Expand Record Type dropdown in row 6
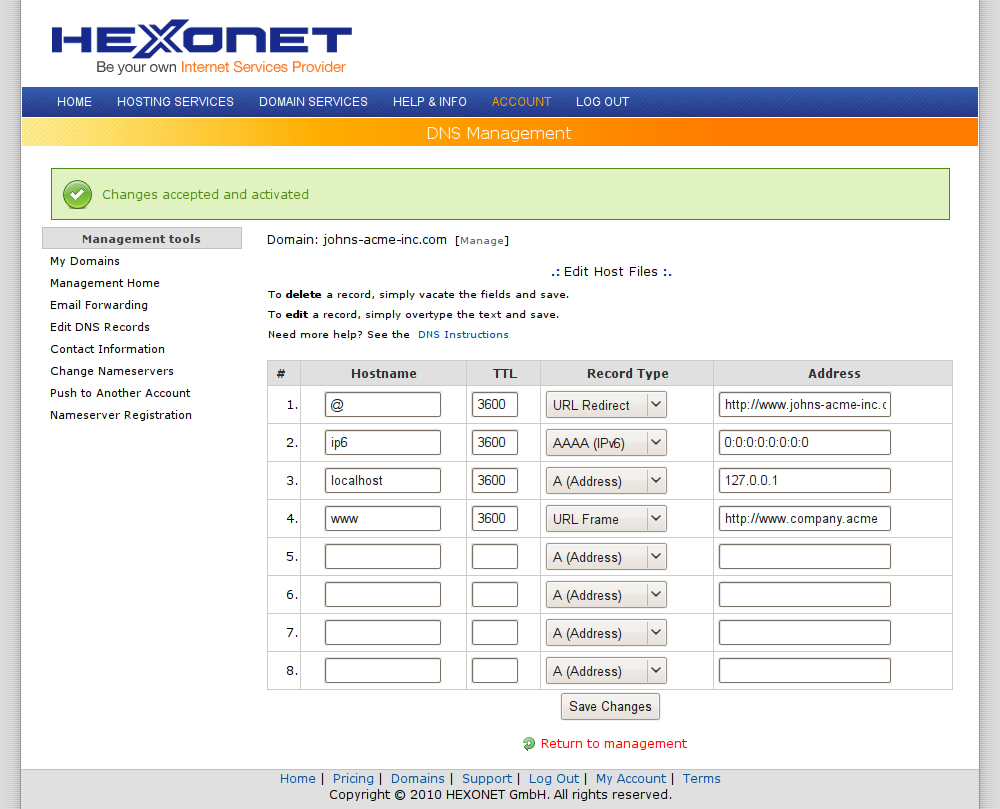 tap(606, 595)
